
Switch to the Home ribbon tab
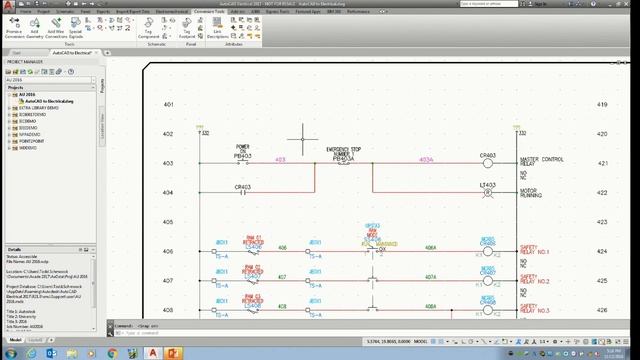(25, 11)
